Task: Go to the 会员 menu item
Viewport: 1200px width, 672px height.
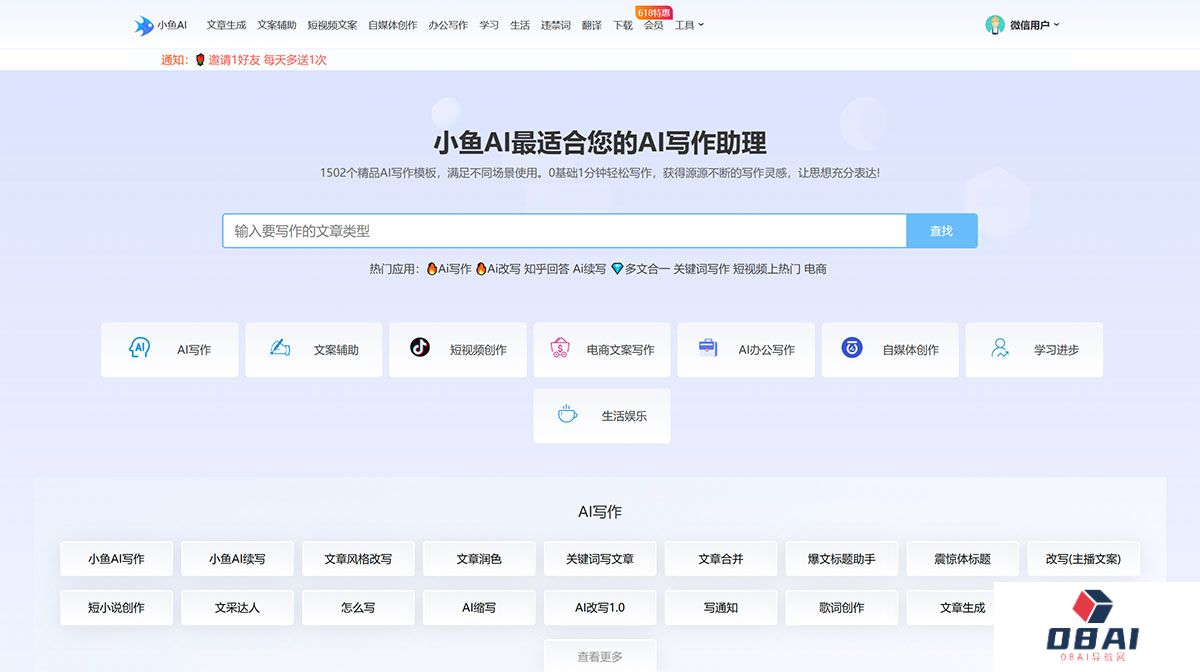Action: tap(653, 25)
